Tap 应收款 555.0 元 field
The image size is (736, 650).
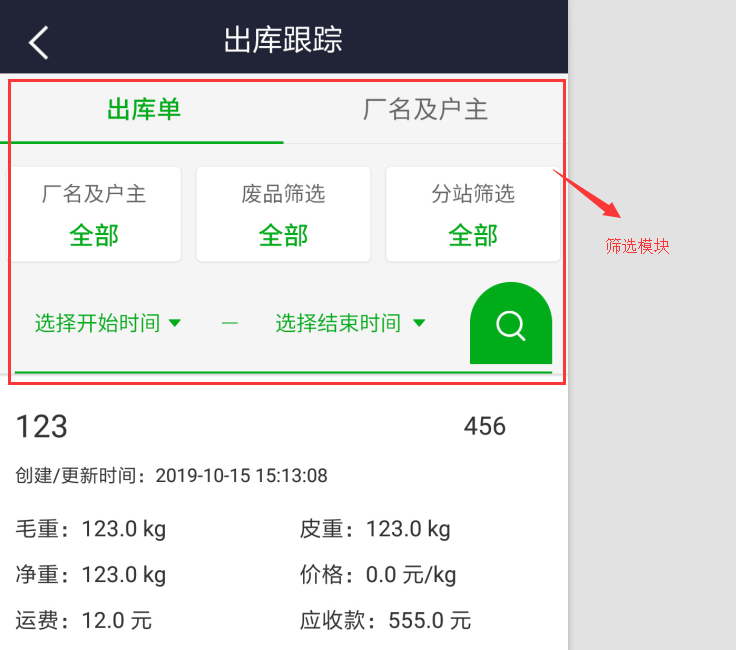click(x=385, y=620)
